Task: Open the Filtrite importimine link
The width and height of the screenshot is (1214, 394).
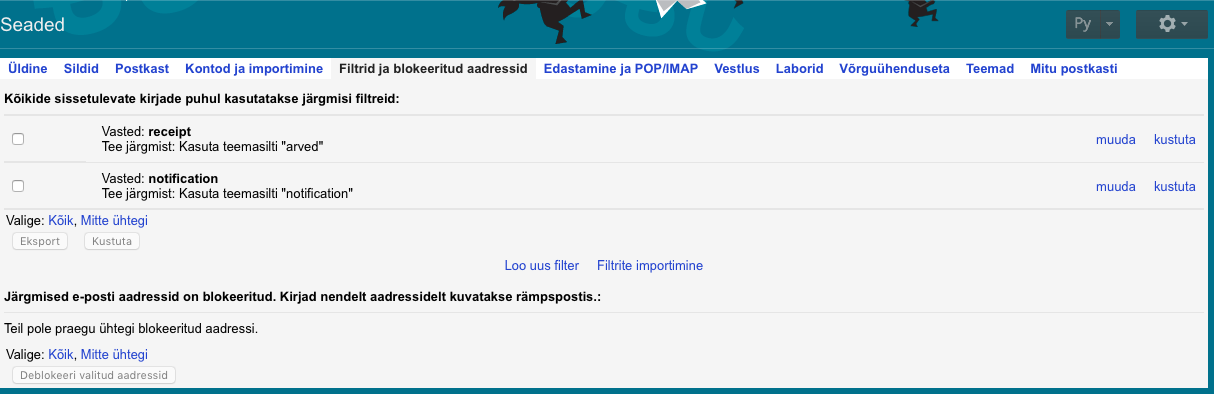Action: (x=650, y=266)
